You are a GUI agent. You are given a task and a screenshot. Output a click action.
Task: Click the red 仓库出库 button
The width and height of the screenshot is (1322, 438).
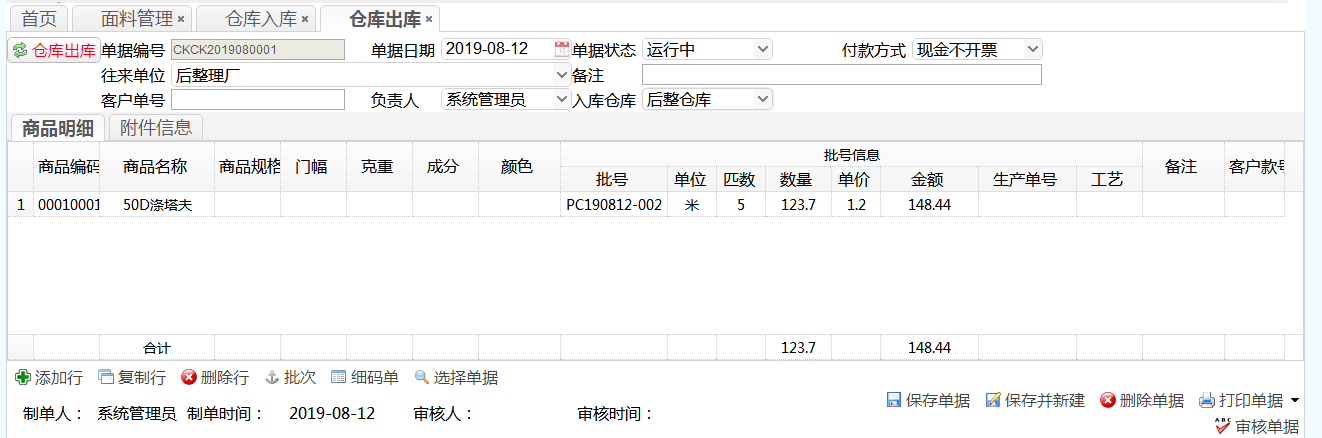tap(53, 51)
